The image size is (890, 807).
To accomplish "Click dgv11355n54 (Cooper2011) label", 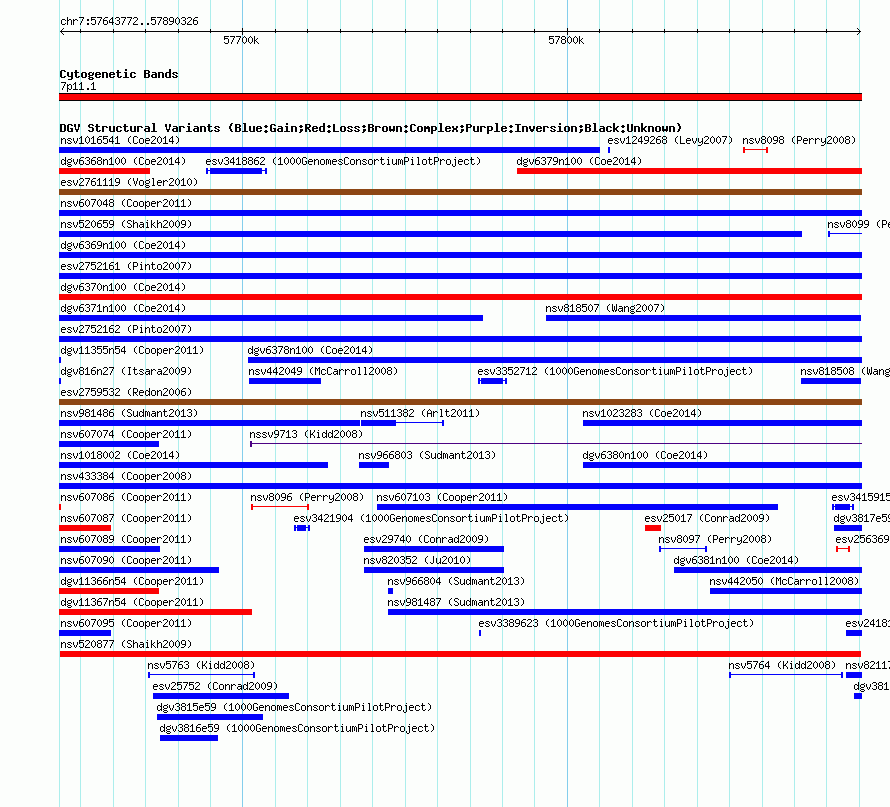I will point(132,350).
